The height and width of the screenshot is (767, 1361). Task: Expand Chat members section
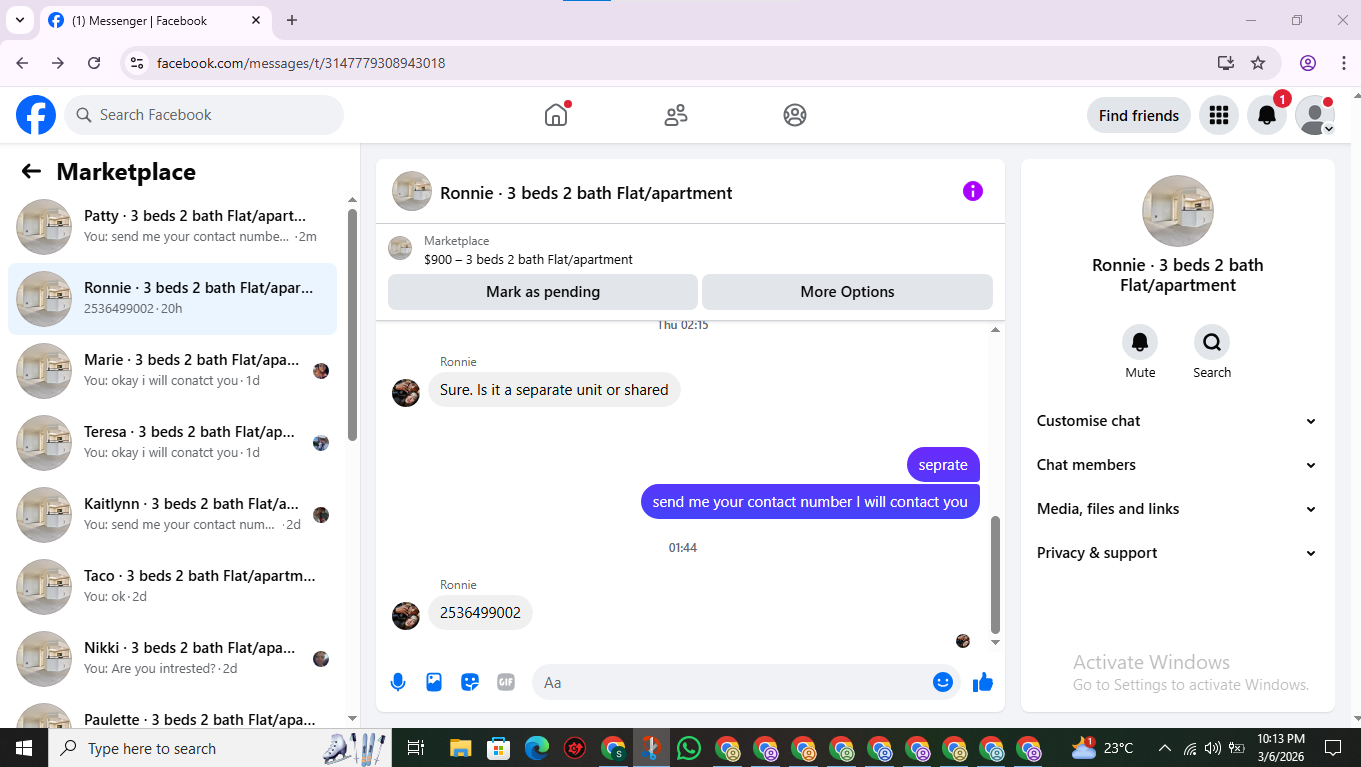click(1176, 465)
